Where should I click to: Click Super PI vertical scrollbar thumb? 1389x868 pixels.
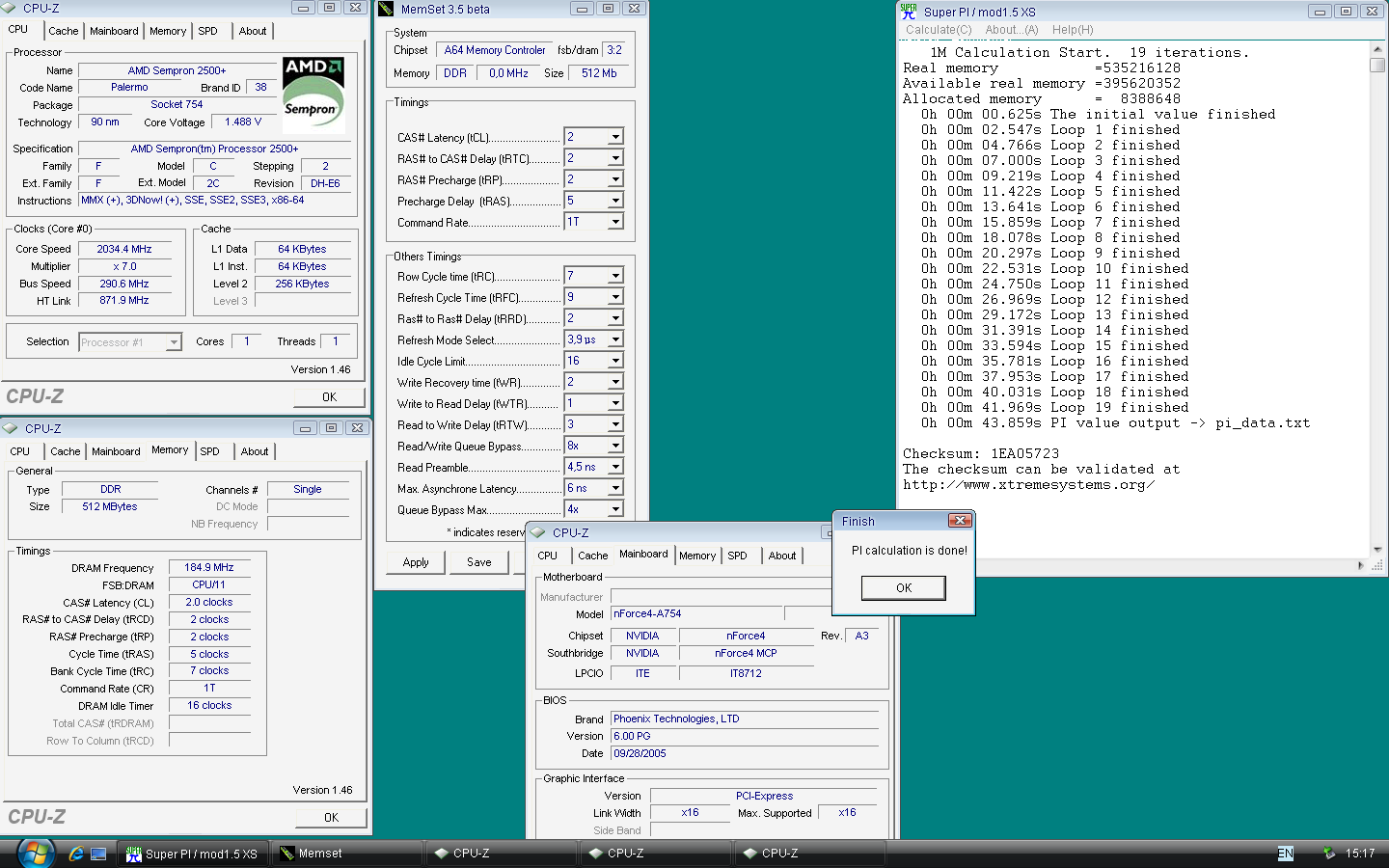1377,66
